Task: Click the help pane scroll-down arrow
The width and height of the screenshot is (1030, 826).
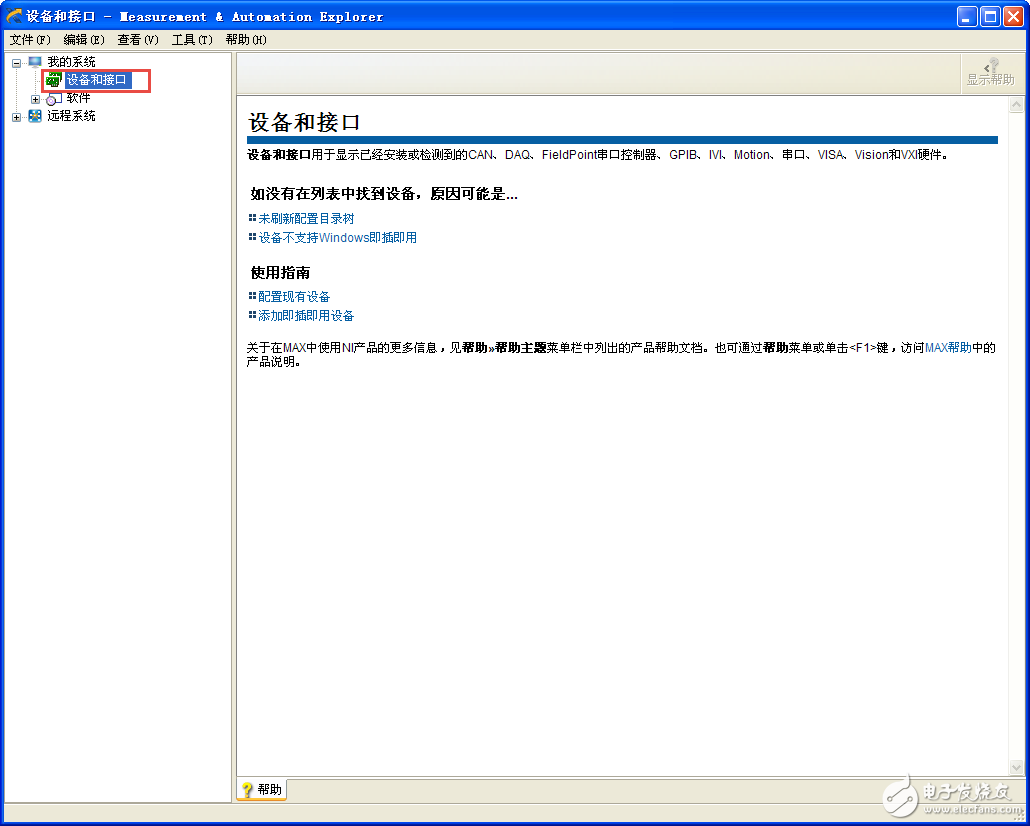Action: click(1016, 767)
